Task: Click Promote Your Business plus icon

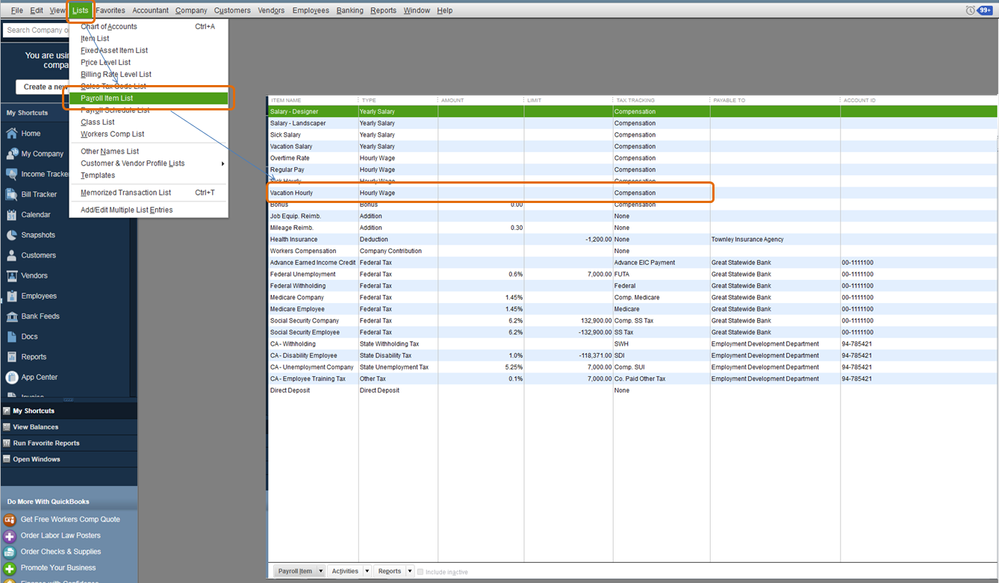Action: (x=10, y=568)
